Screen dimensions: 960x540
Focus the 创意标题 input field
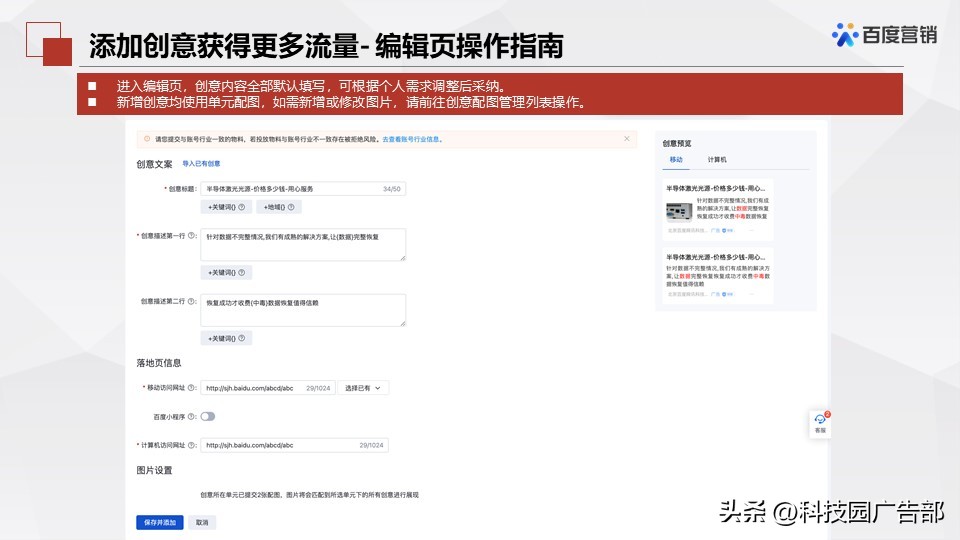tap(303, 189)
